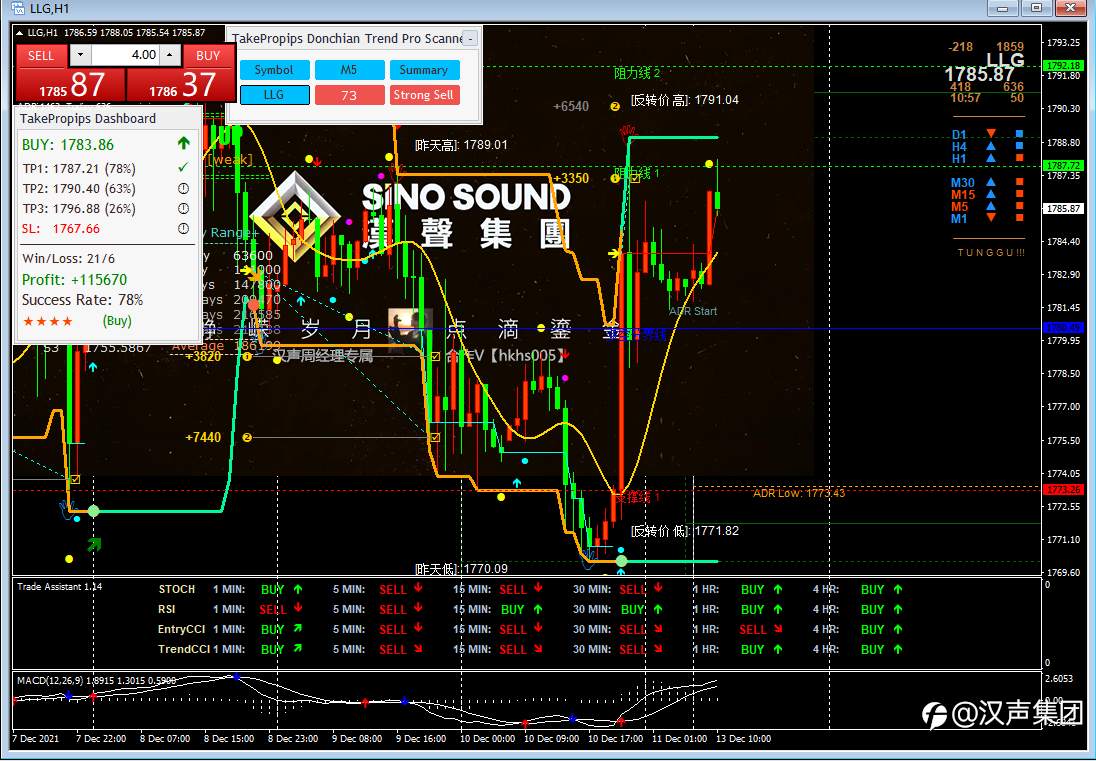1096x761 pixels.
Task: Click the orange square in the H1 row
Action: click(x=1020, y=158)
